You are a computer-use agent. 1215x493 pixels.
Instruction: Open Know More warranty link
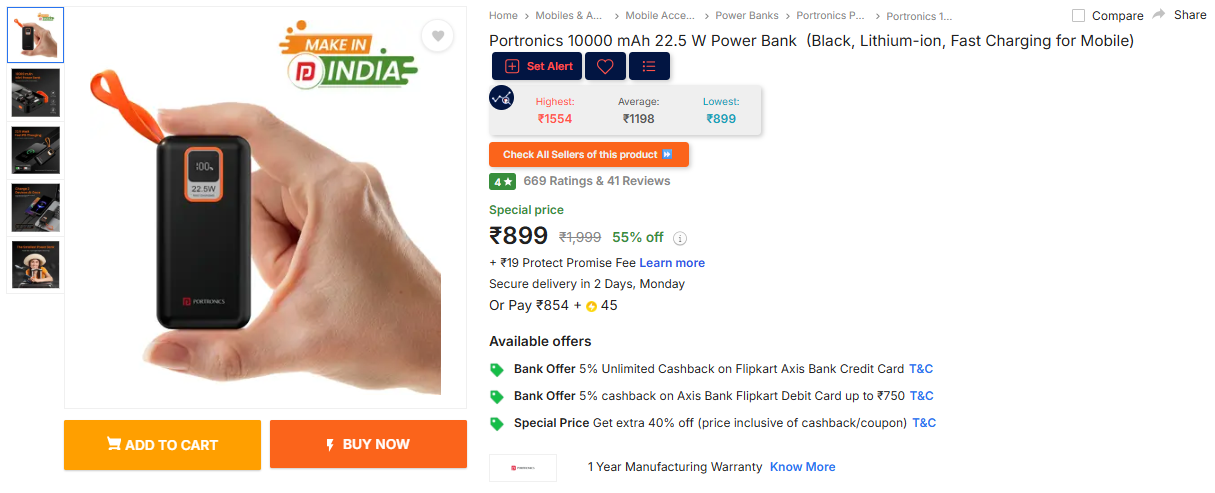[802, 467]
